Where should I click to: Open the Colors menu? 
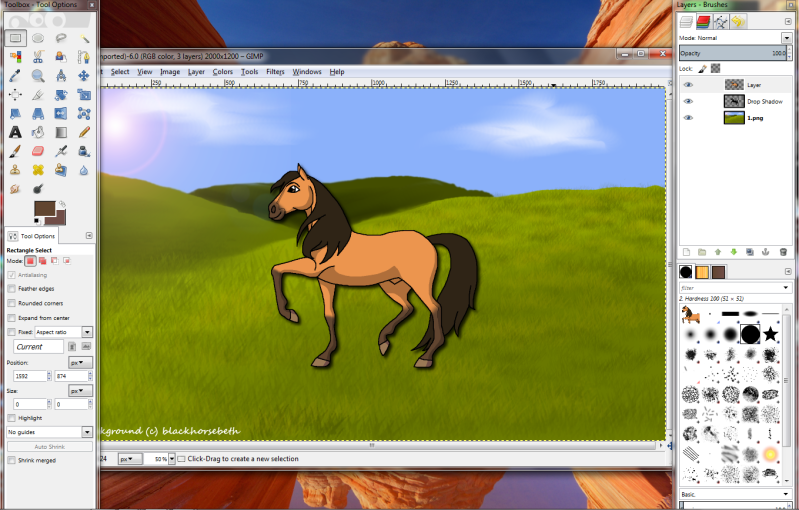pos(223,72)
